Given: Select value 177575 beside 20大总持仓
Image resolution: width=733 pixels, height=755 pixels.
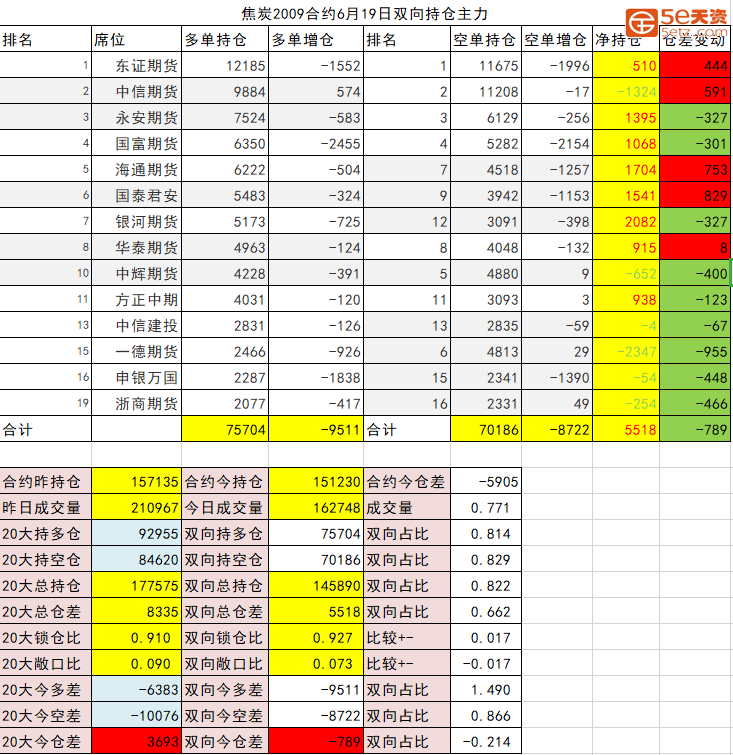Looking at the screenshot, I should 136,585.
